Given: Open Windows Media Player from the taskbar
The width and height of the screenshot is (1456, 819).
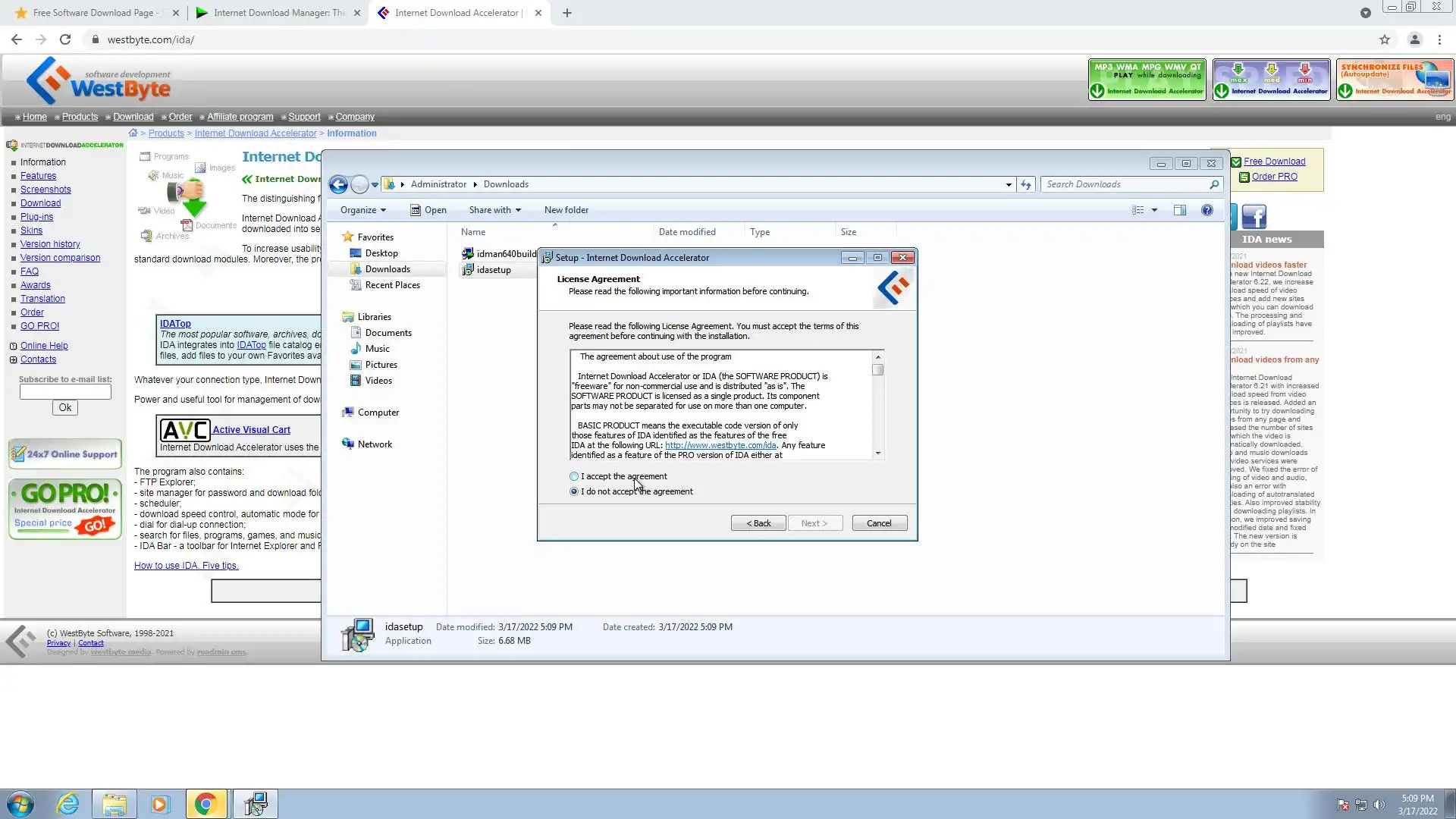Looking at the screenshot, I should tap(160, 804).
